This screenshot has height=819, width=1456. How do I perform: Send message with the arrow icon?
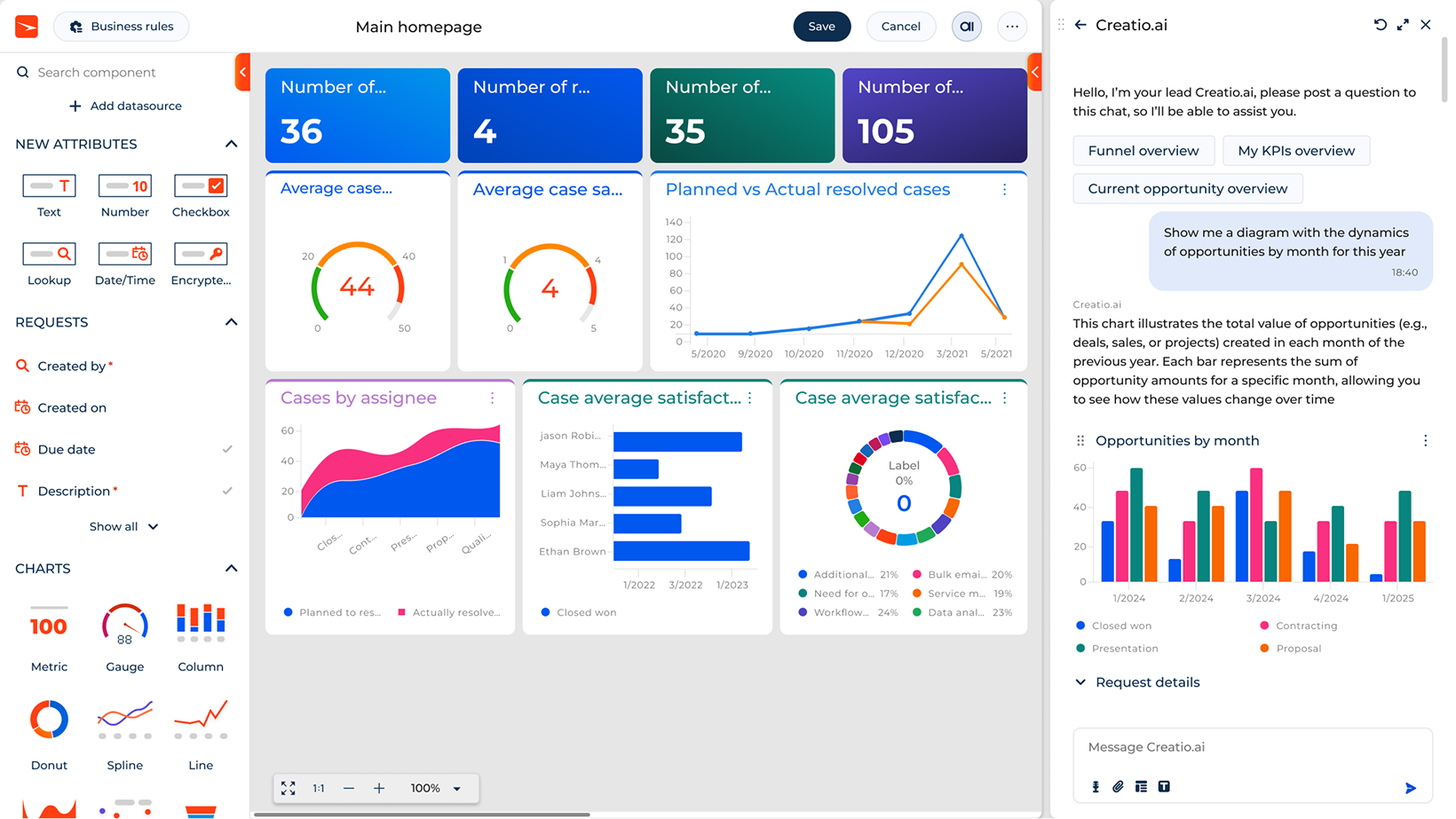[x=1410, y=788]
